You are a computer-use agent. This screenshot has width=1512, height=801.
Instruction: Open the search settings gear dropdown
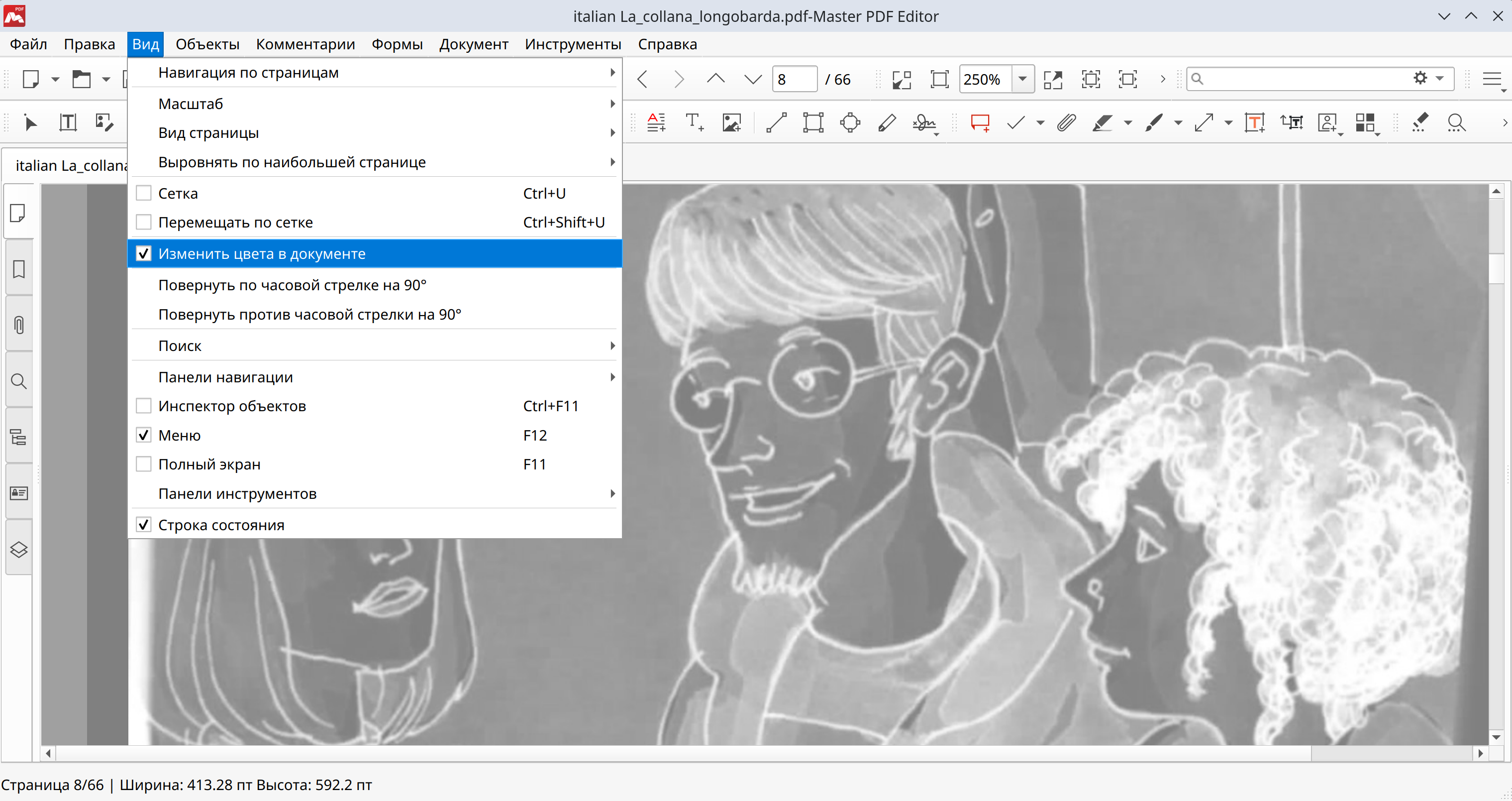point(1428,78)
